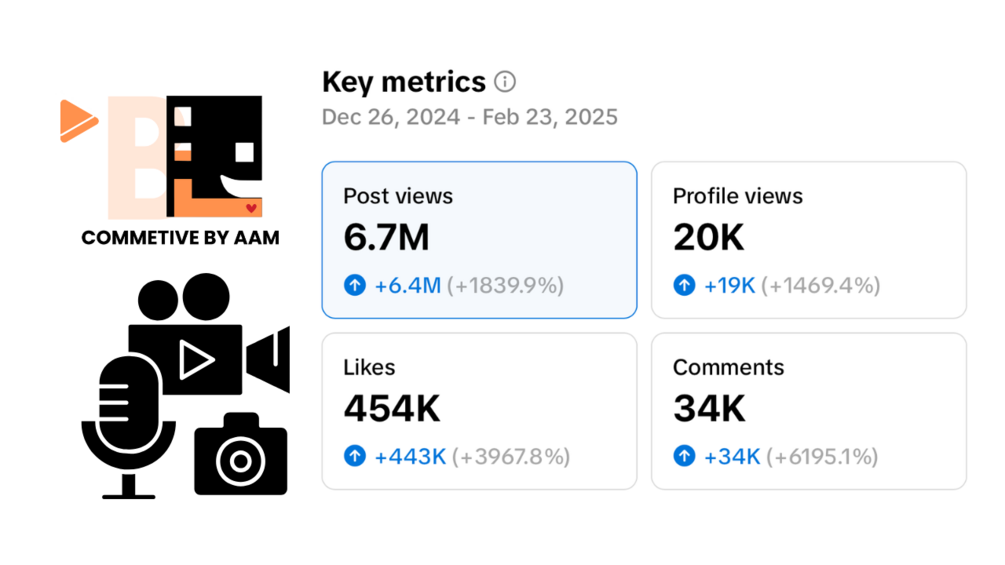1005x565 pixels.
Task: Click the Profile views blue up-arrow icon
Action: (x=684, y=286)
